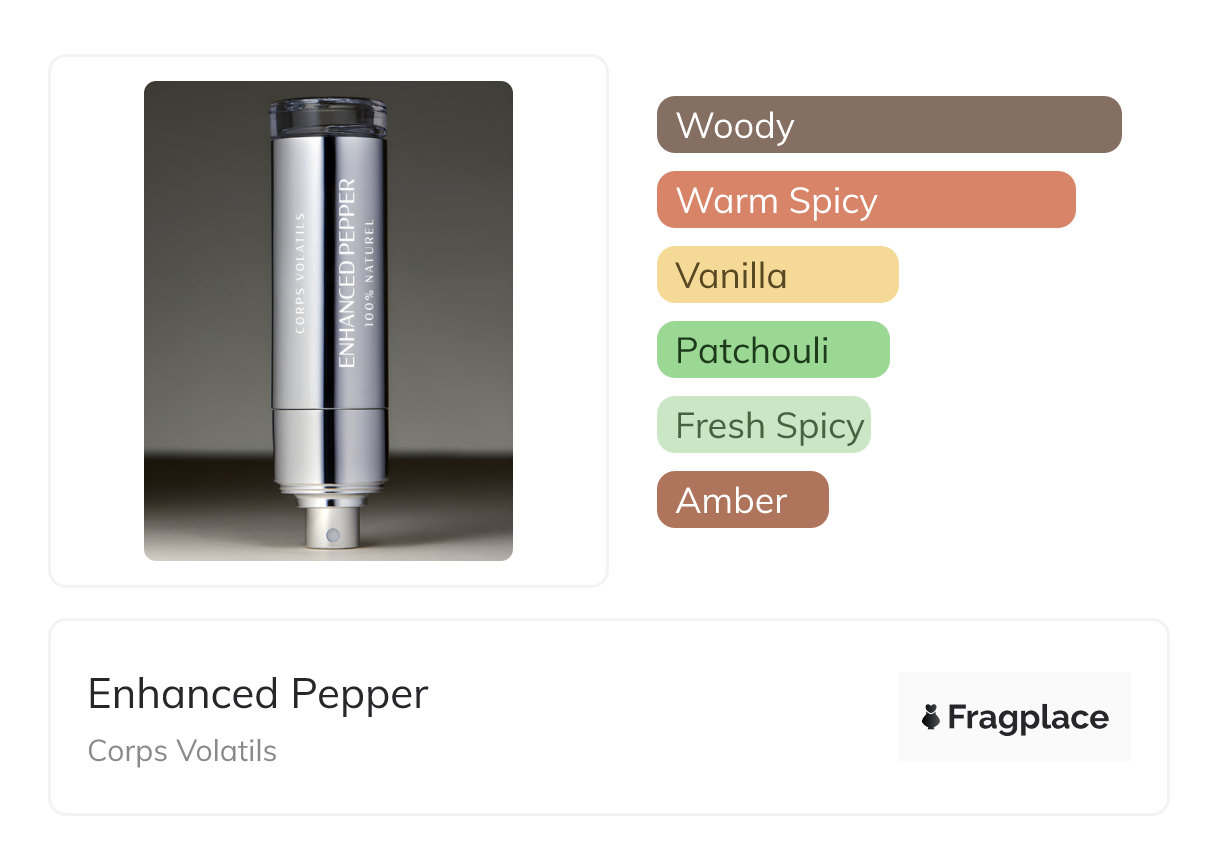This screenshot has width=1218, height=864.
Task: Pick the Fresh Spicy accord bar
Action: click(x=763, y=425)
